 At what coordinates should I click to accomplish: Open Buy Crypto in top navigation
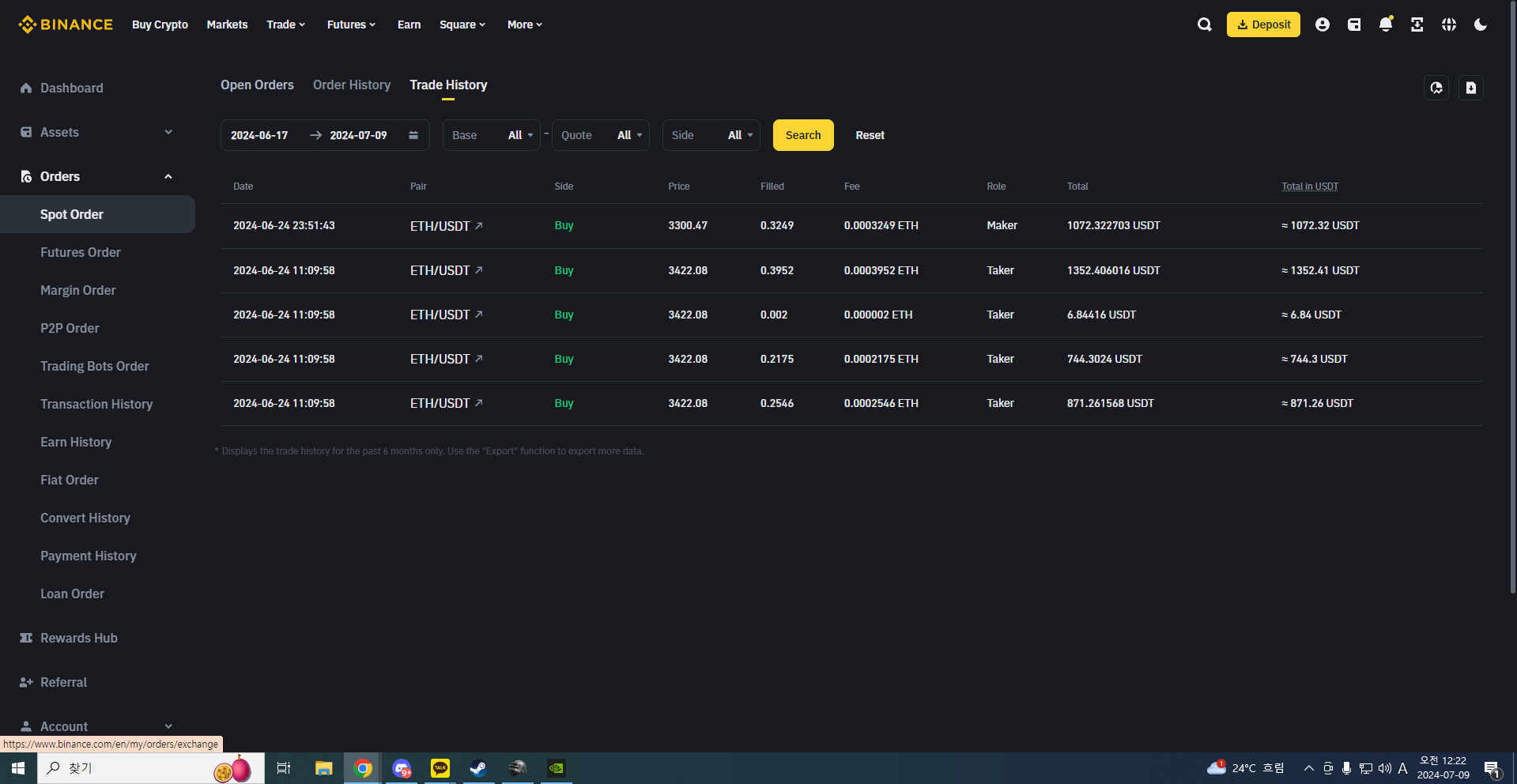pos(160,24)
